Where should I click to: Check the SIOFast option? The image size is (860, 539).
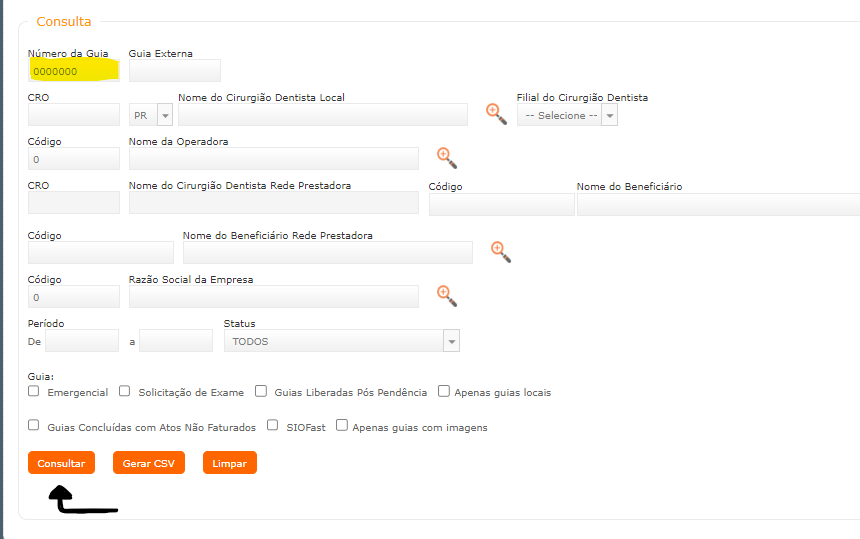(273, 426)
